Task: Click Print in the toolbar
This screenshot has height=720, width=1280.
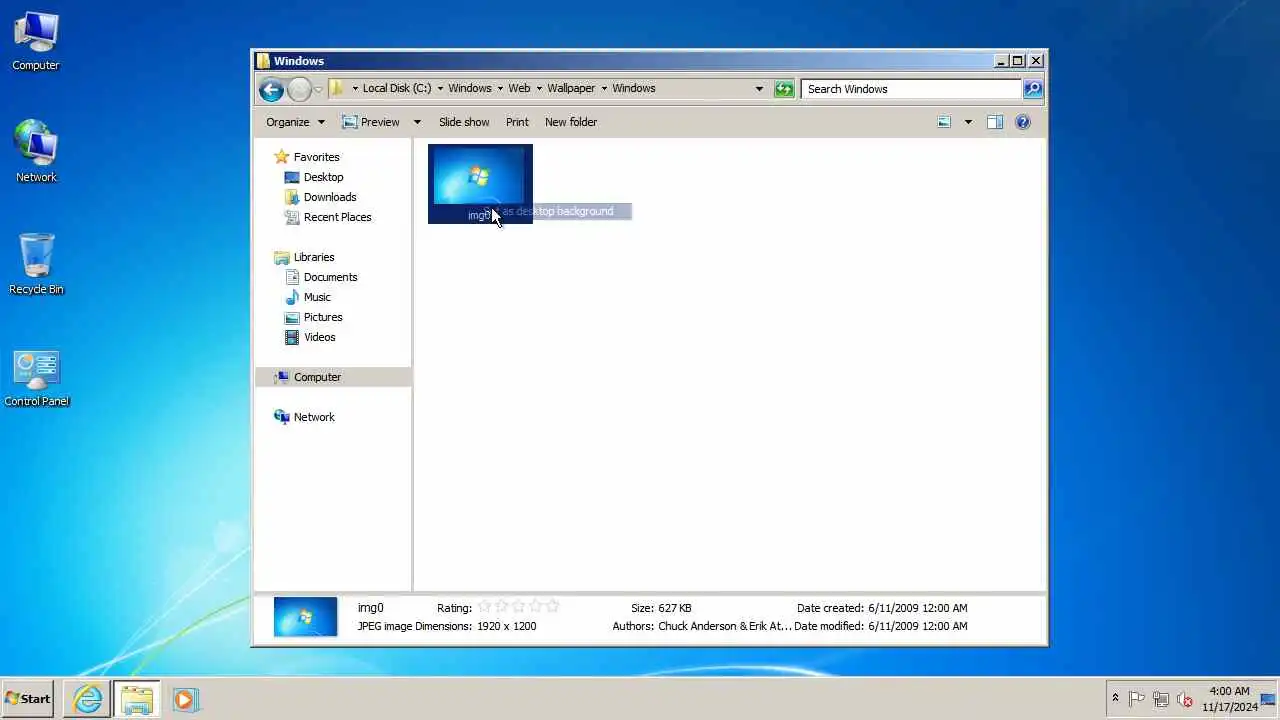Action: pos(517,122)
